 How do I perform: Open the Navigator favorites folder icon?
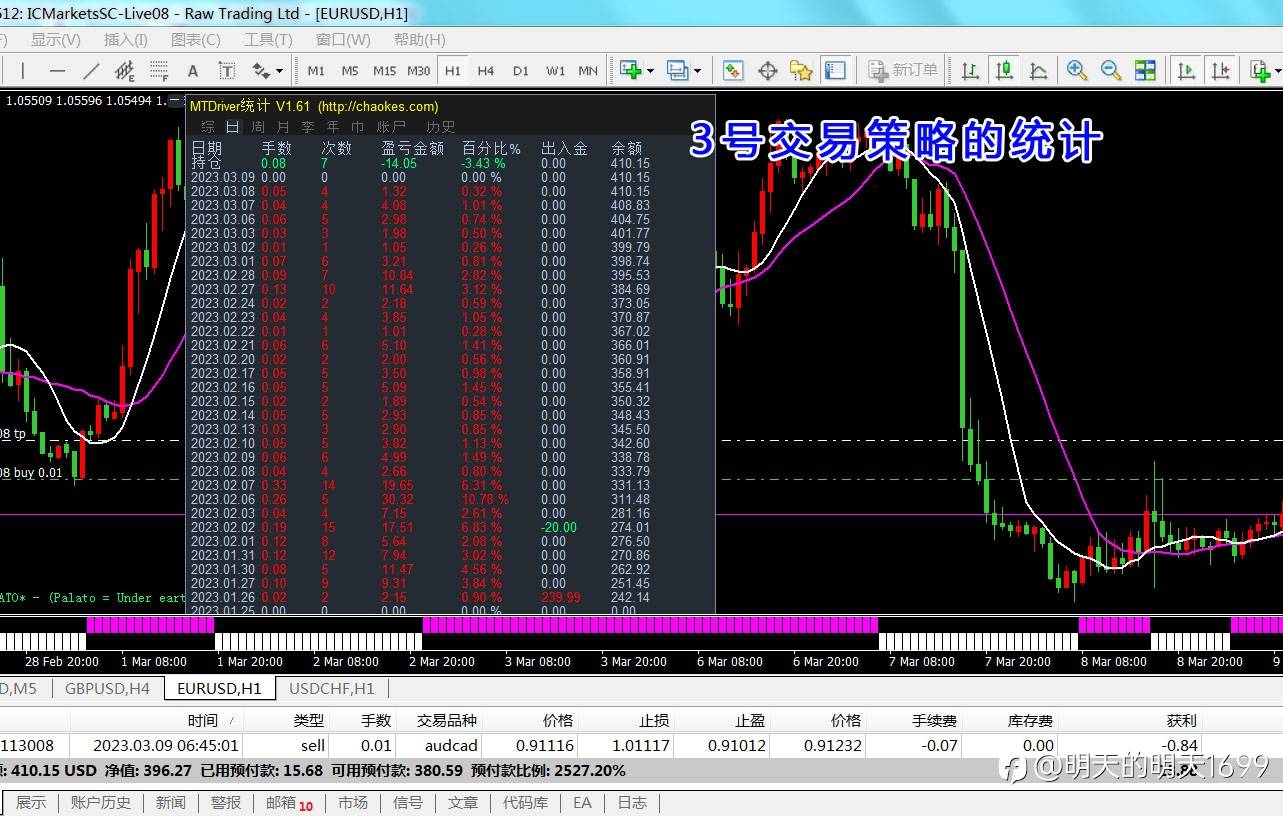tap(801, 70)
